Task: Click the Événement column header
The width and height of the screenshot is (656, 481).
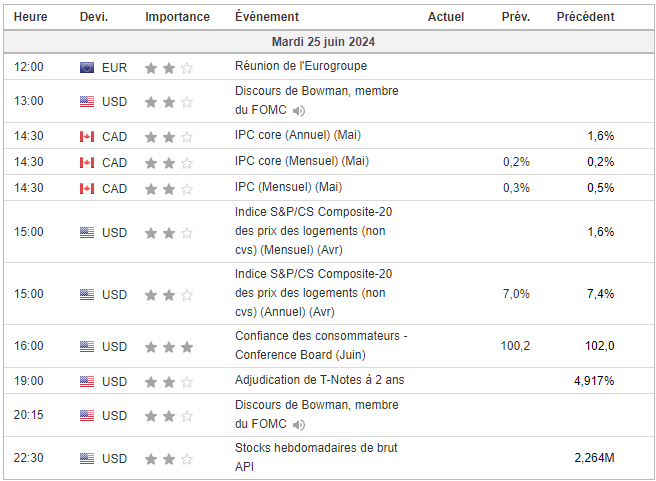Action: 266,17
